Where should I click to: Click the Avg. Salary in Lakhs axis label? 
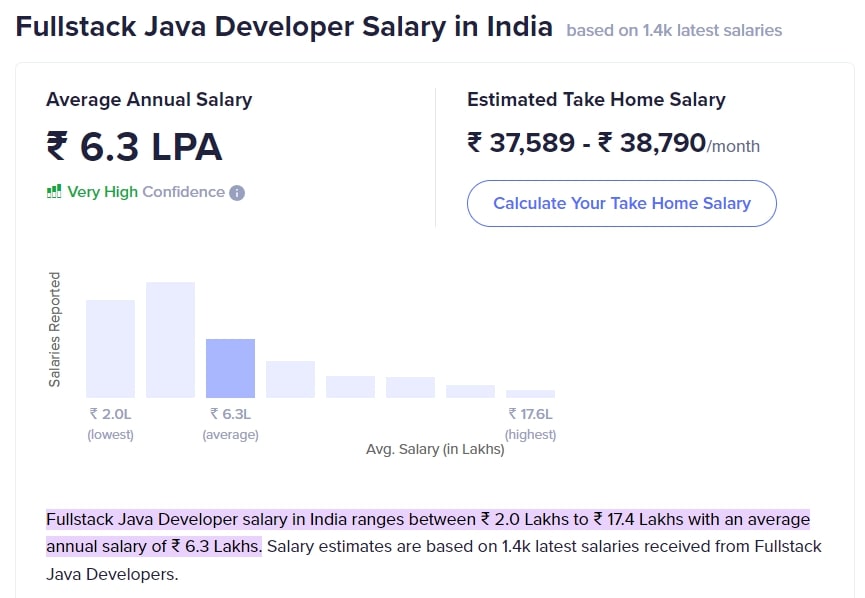click(437, 450)
